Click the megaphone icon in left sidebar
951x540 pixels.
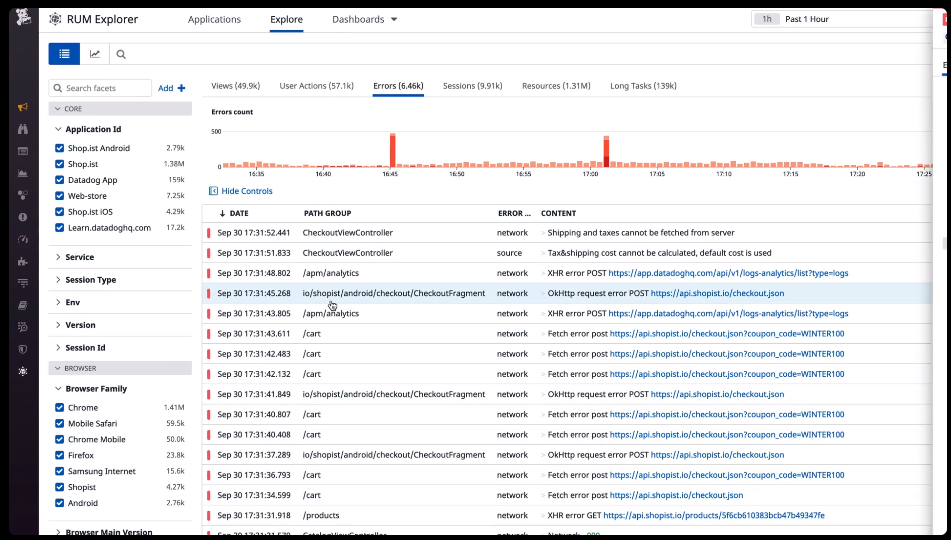23,107
